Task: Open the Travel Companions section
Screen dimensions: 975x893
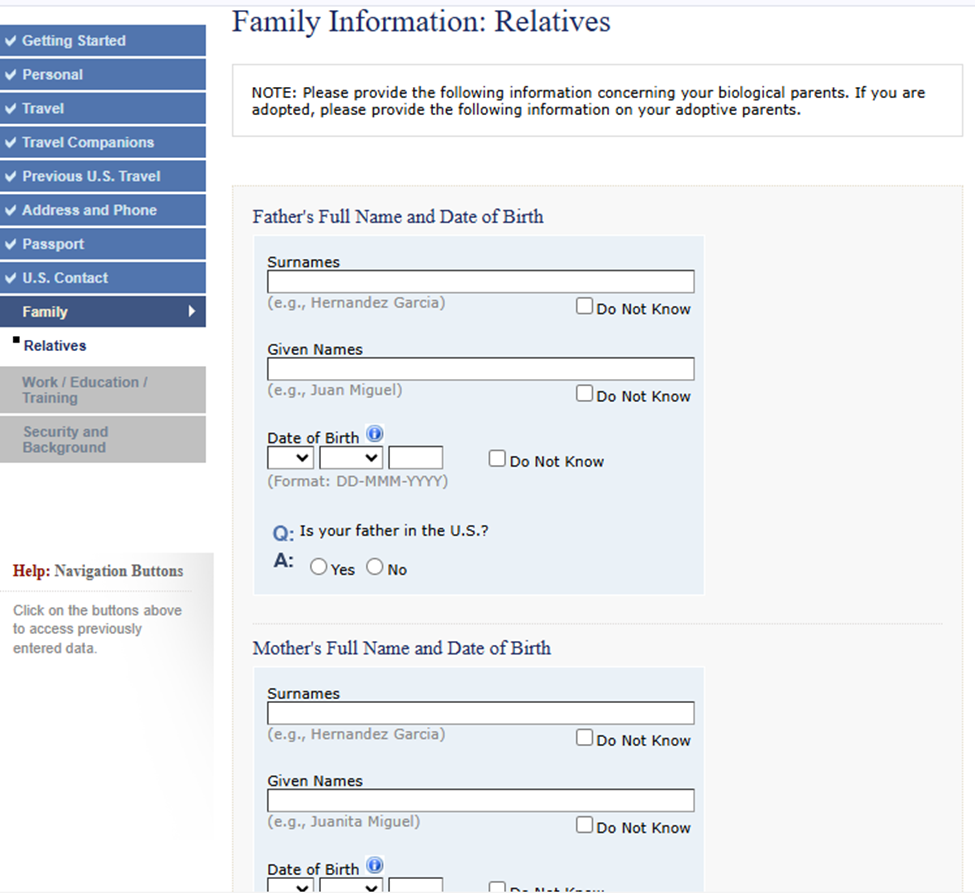Action: [x=88, y=143]
